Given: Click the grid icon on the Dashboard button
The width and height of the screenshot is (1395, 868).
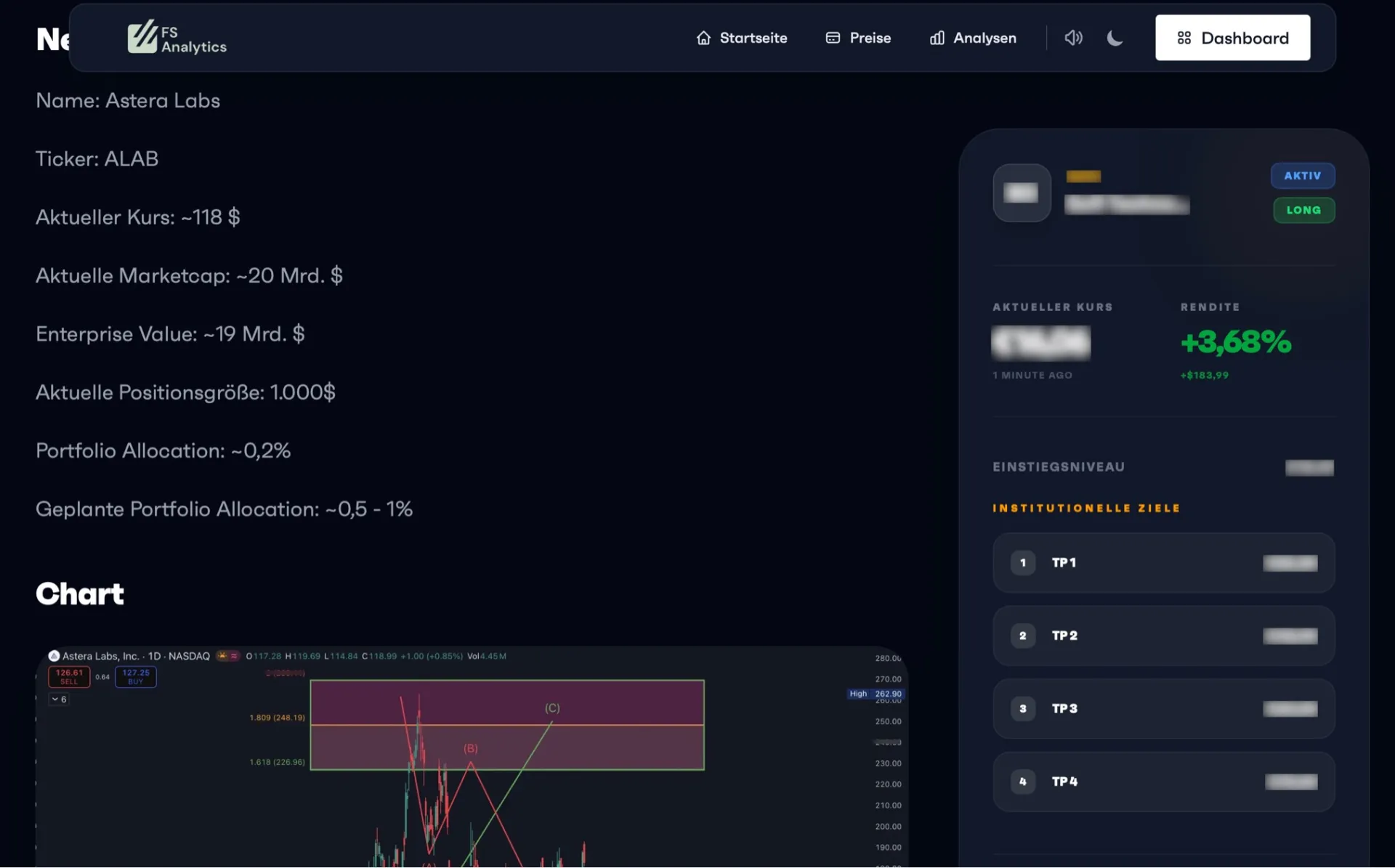Looking at the screenshot, I should click(x=1184, y=38).
